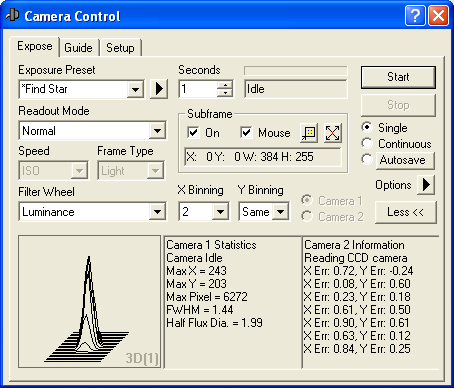
Task: Click the Start exposure button
Action: (x=398, y=77)
